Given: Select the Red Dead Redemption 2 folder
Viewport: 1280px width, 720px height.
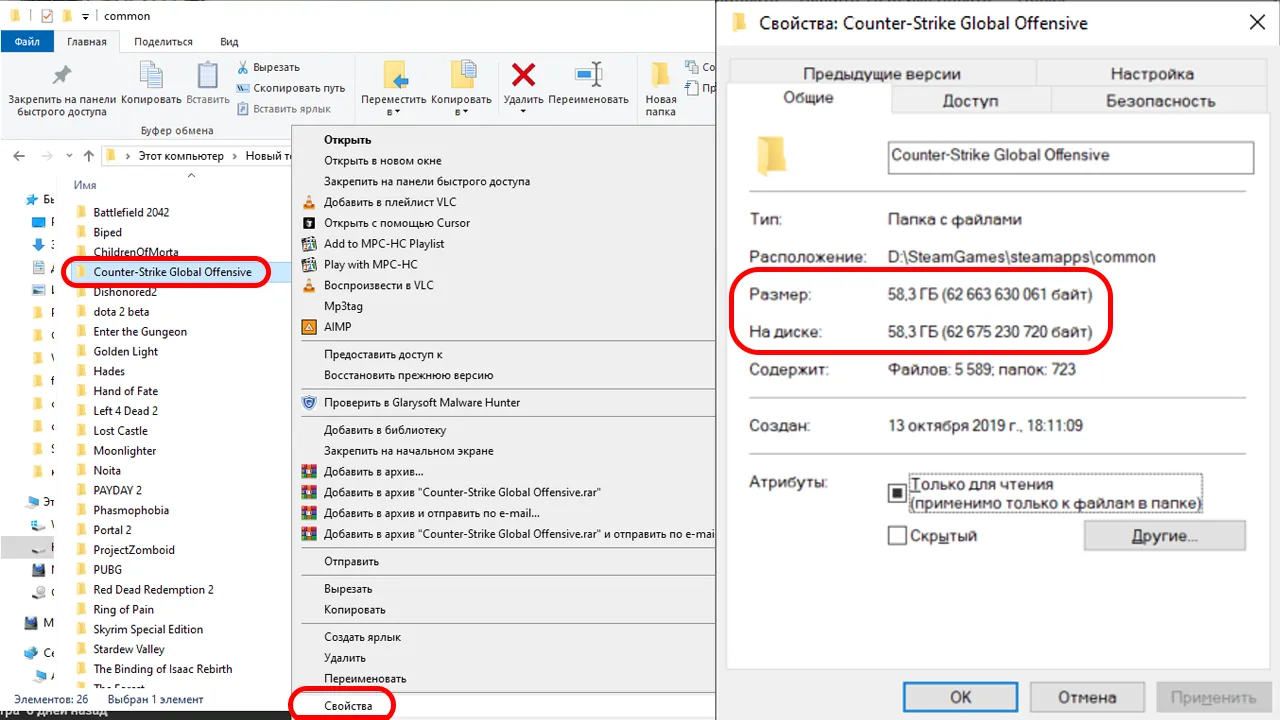Looking at the screenshot, I should pos(153,590).
